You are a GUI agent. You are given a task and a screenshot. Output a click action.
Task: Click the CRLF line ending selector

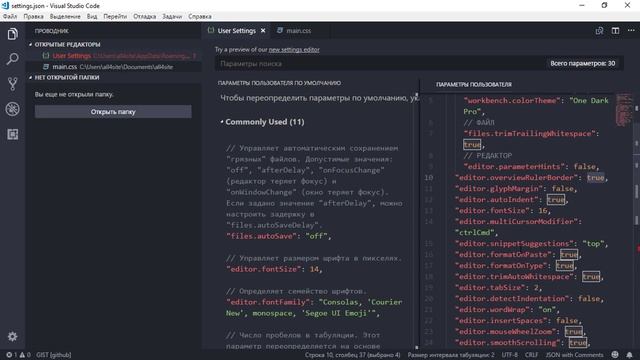click(531, 355)
